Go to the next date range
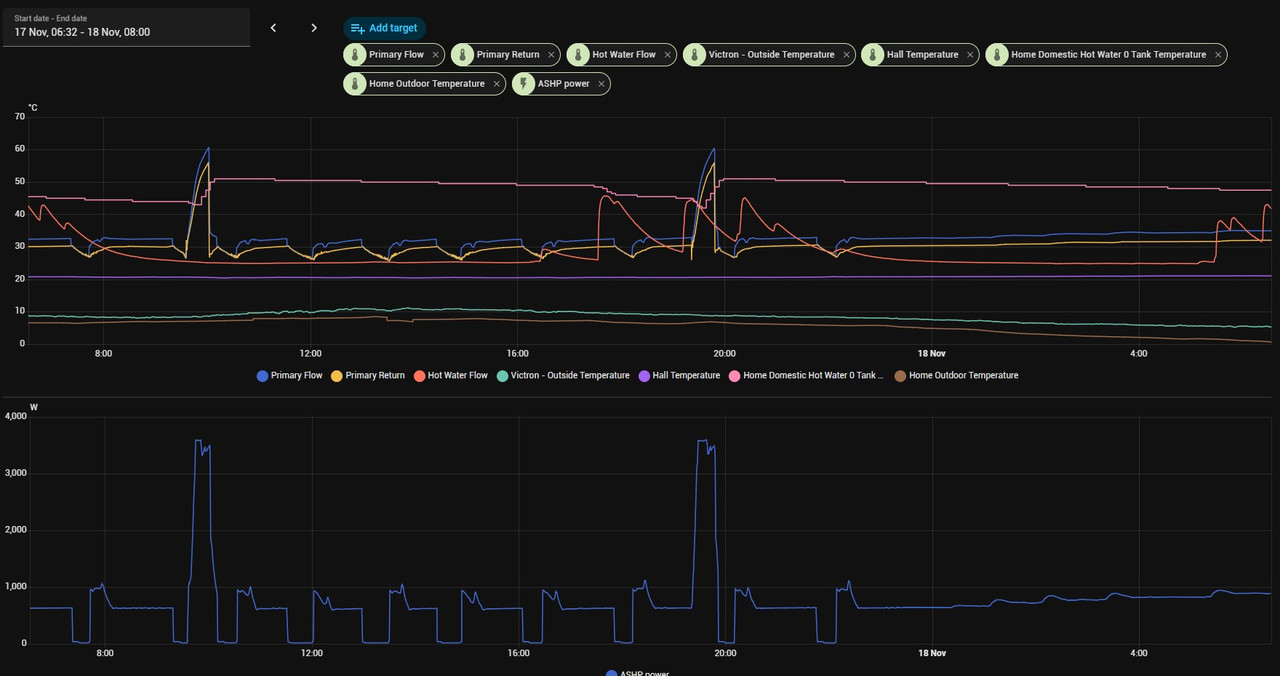The width and height of the screenshot is (1280, 676). [314, 28]
